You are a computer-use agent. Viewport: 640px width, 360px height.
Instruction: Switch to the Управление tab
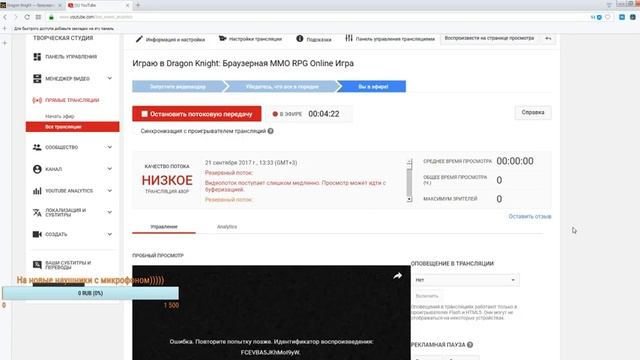tap(164, 227)
